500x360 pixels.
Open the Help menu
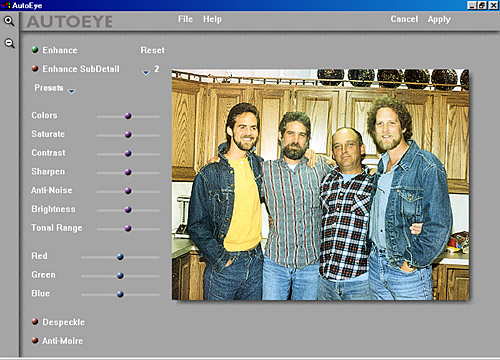coord(212,19)
